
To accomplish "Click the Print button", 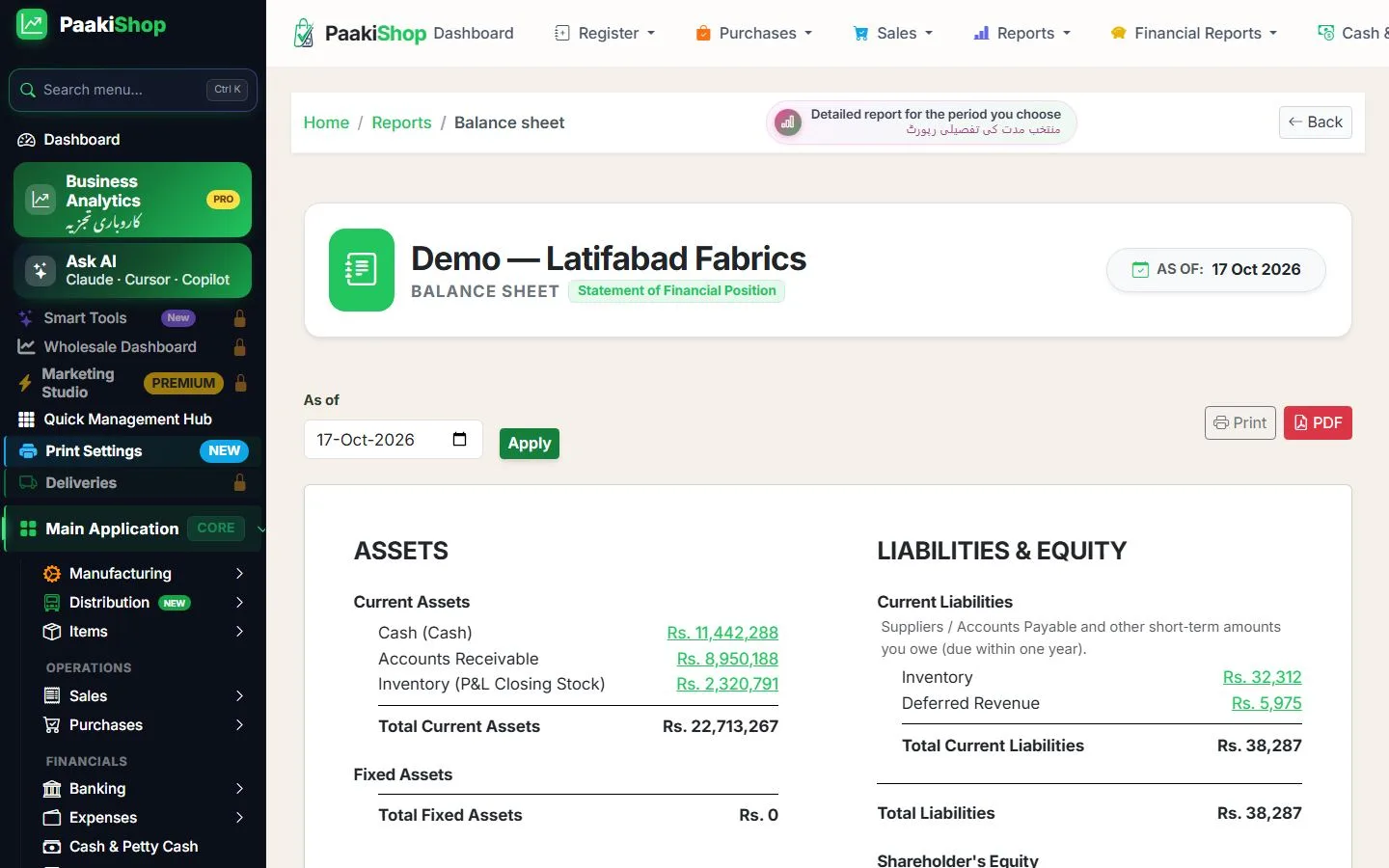I will pyautogui.click(x=1240, y=422).
